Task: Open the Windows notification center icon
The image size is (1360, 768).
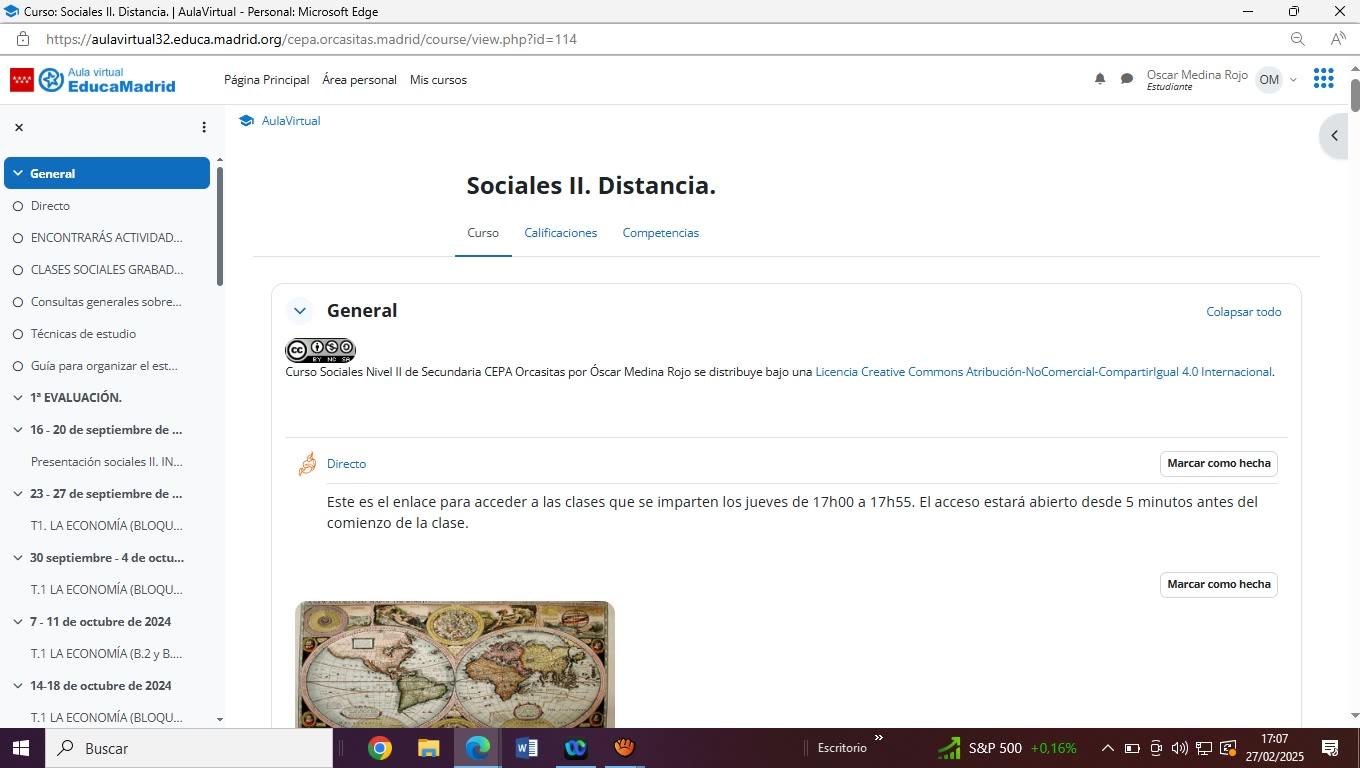Action: point(1331,748)
